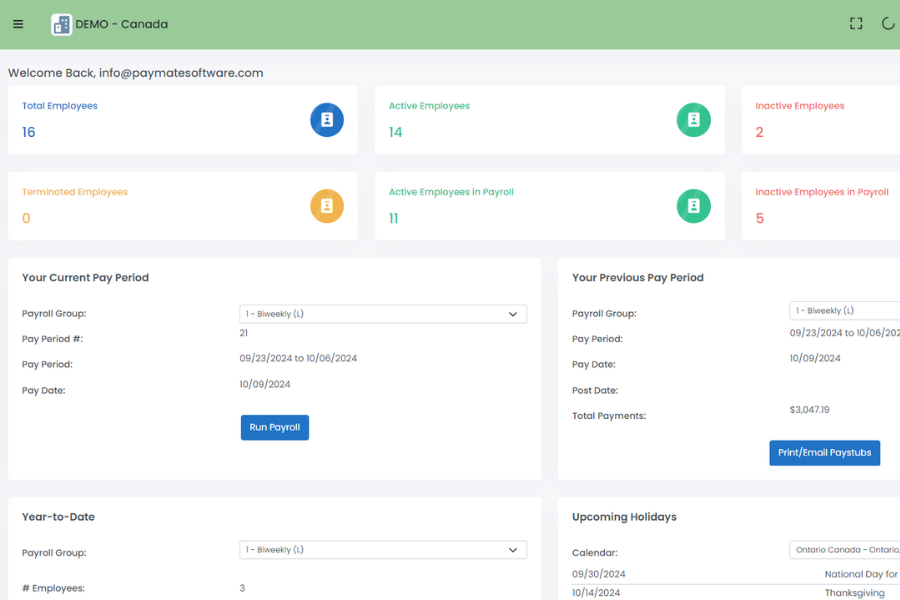This screenshot has width=900, height=600.
Task: Expand Current Pay Period payroll group dropdown
Action: point(383,314)
